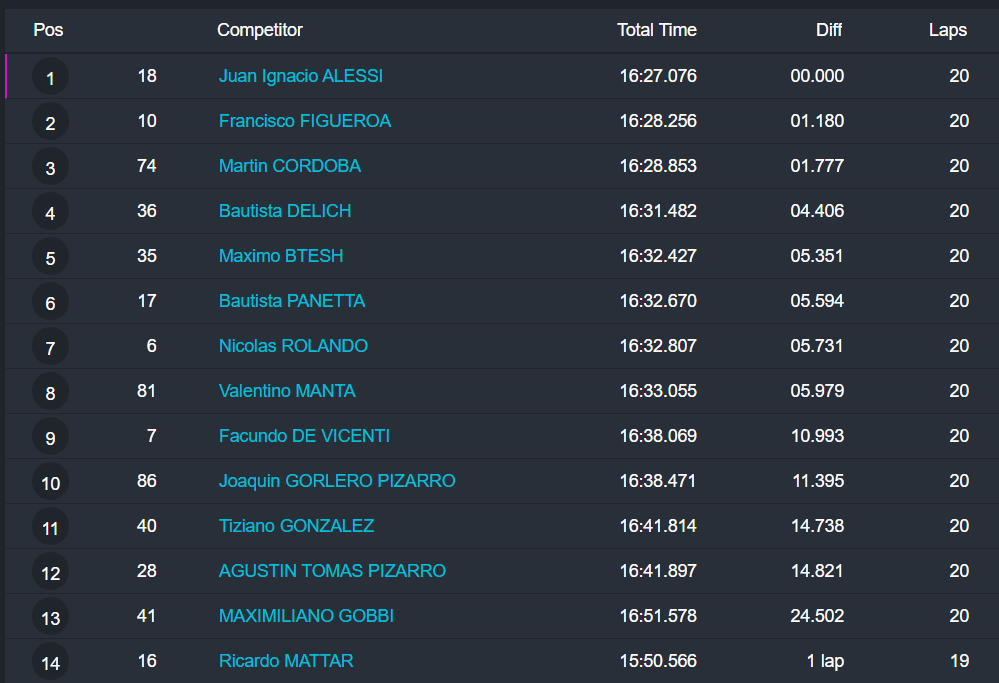Click the Pos column header

48,30
